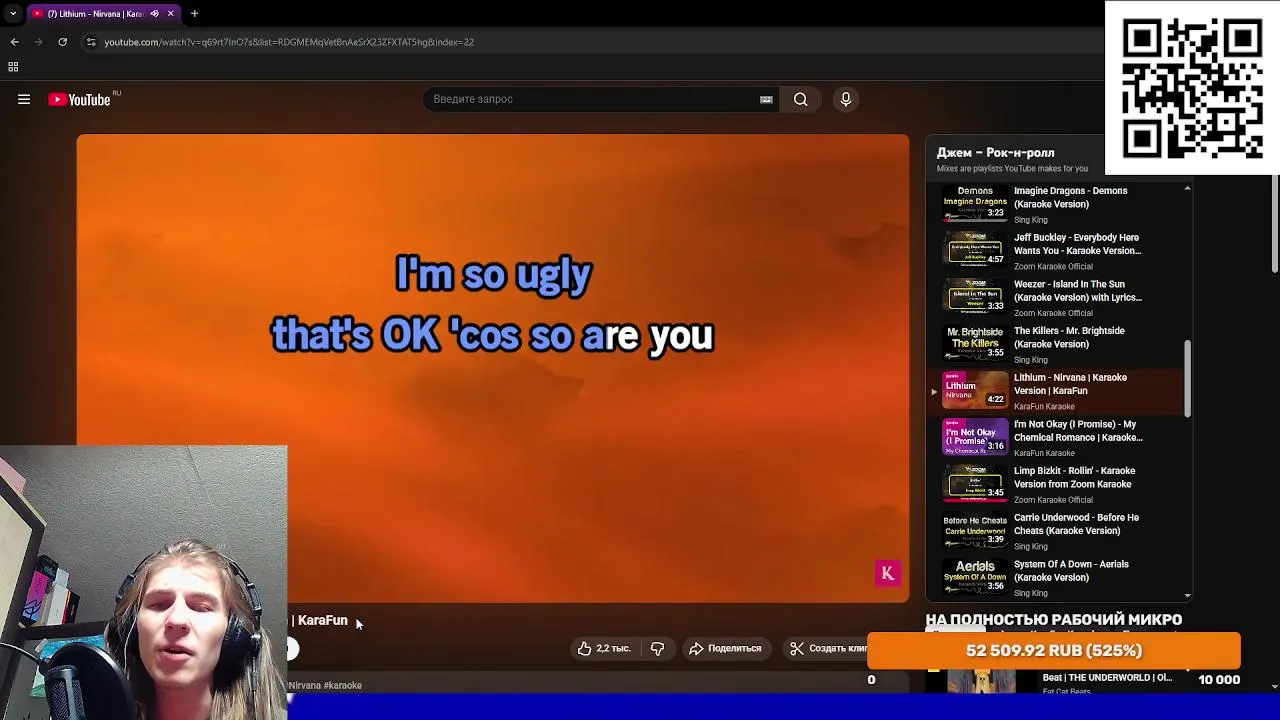Play Imagine Dragons - Demons karaoke
This screenshot has width=1280, height=720.
point(1070,197)
